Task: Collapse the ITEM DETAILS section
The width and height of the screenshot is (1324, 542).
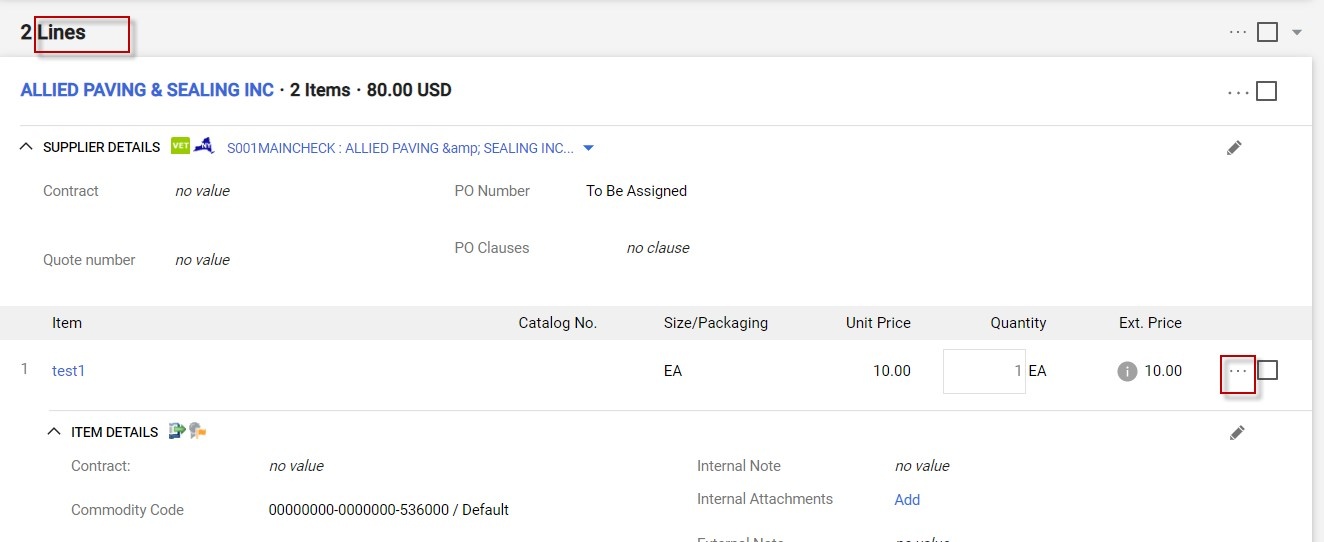Action: tap(54, 432)
